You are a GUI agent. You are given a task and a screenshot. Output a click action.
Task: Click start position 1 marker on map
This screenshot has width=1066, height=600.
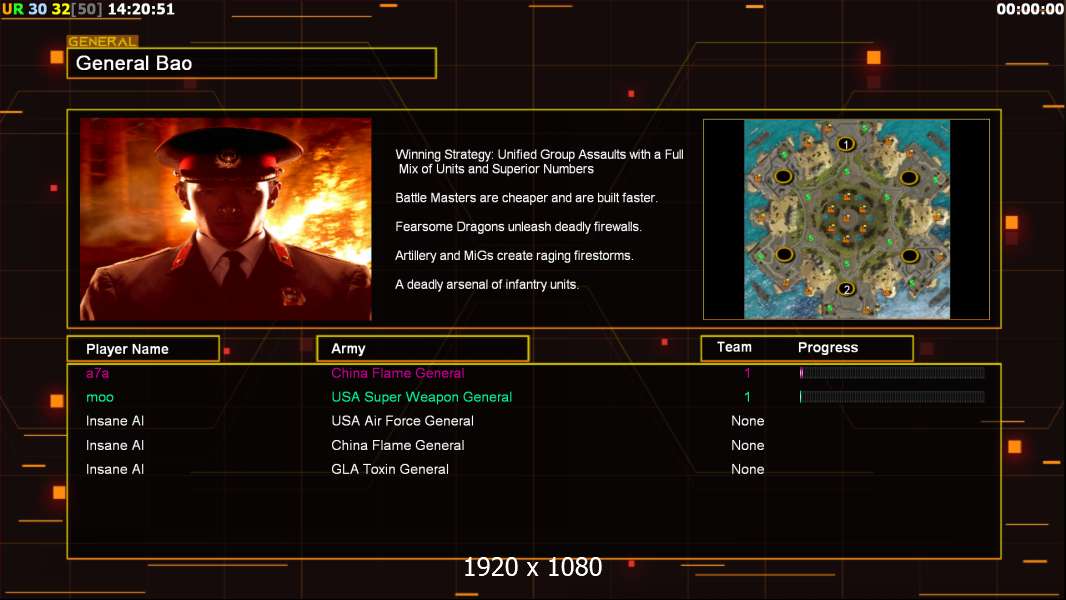coord(846,144)
